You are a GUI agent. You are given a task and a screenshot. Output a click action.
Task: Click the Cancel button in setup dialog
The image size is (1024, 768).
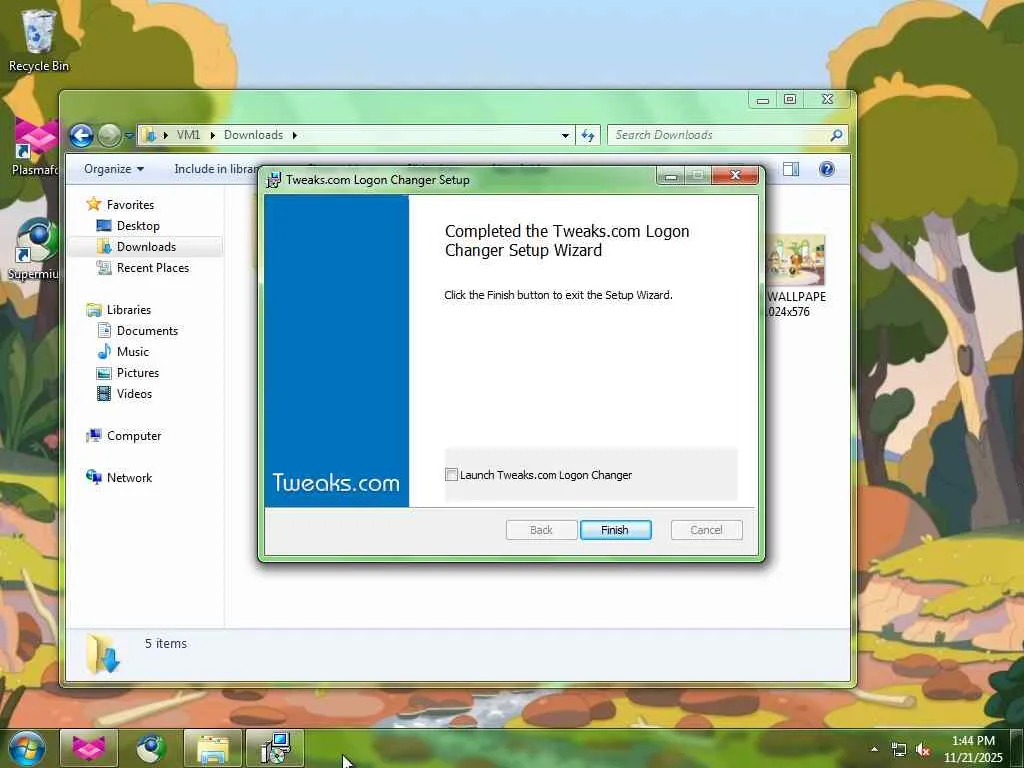click(707, 530)
